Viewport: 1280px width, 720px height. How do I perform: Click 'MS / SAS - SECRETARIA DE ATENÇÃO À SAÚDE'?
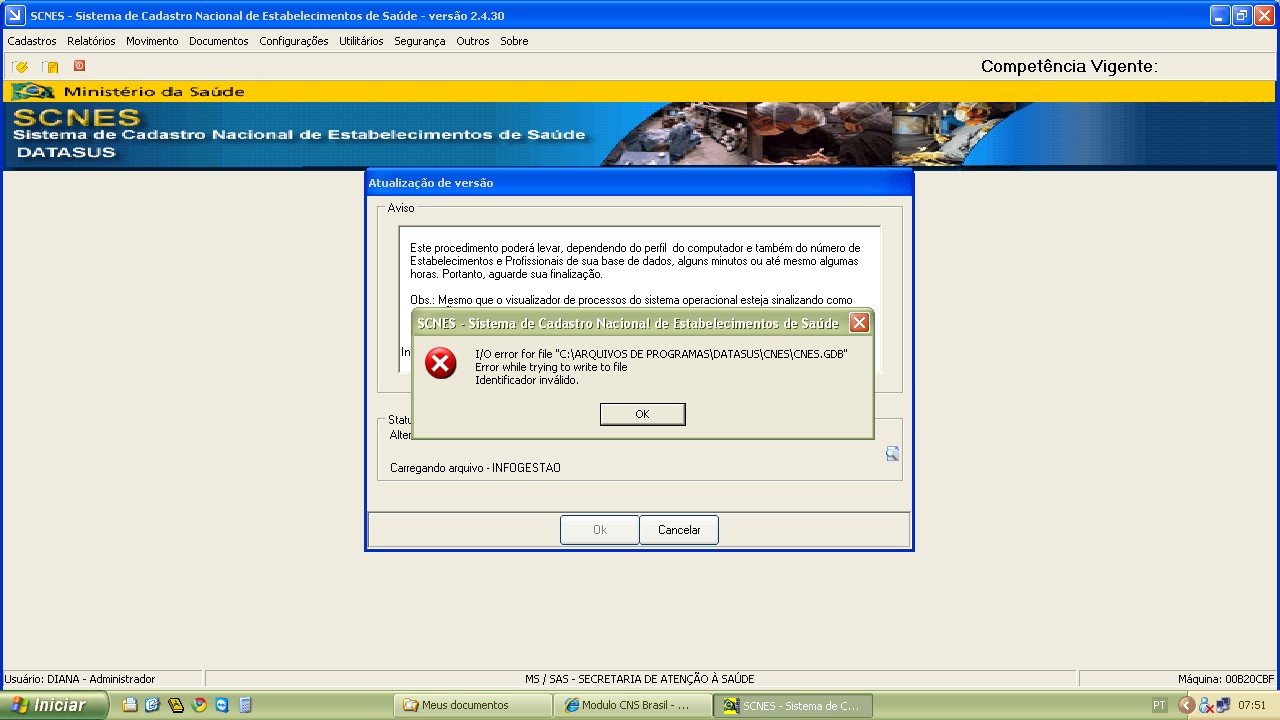[640, 679]
